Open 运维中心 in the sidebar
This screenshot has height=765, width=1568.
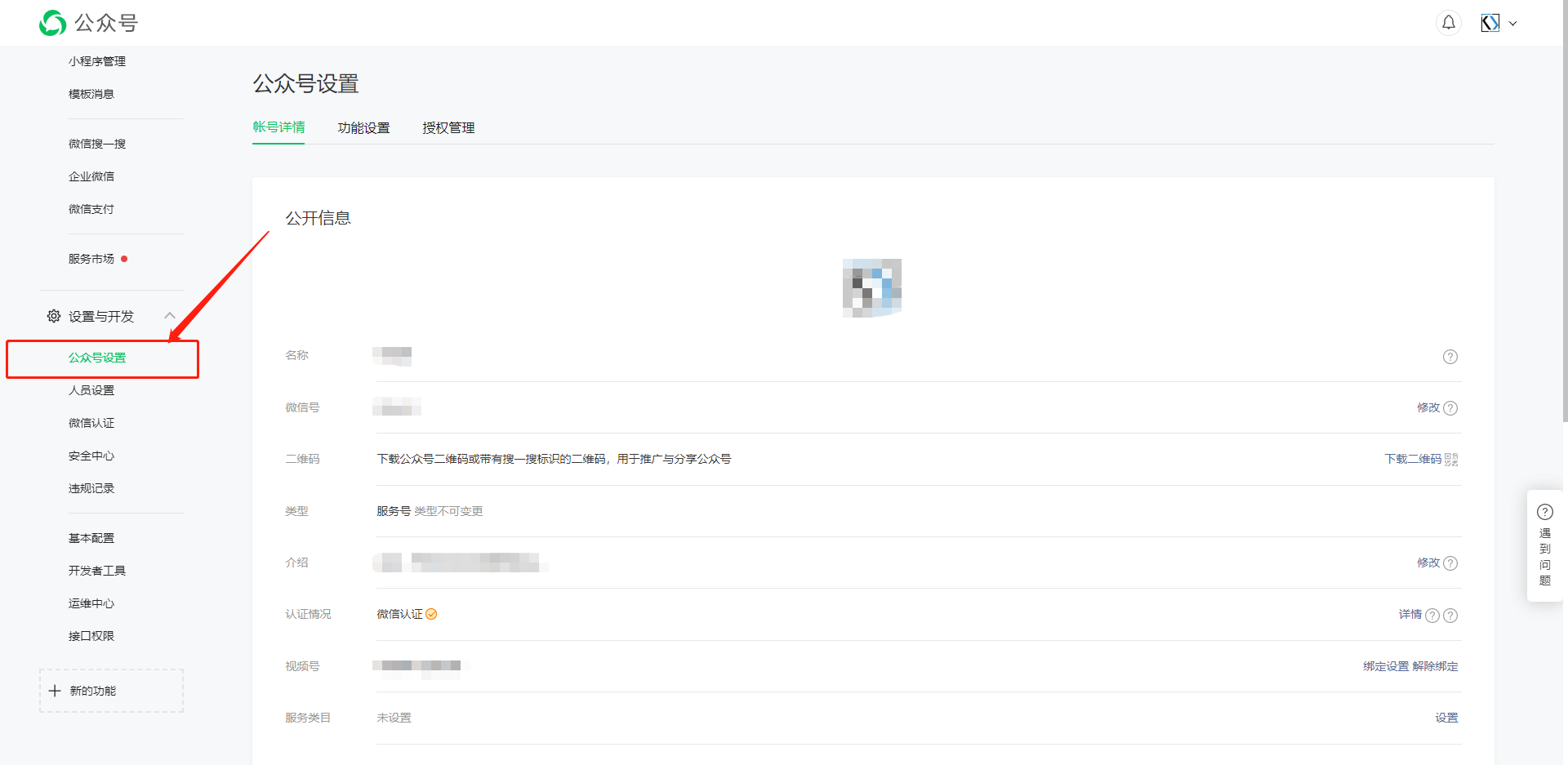coord(91,603)
